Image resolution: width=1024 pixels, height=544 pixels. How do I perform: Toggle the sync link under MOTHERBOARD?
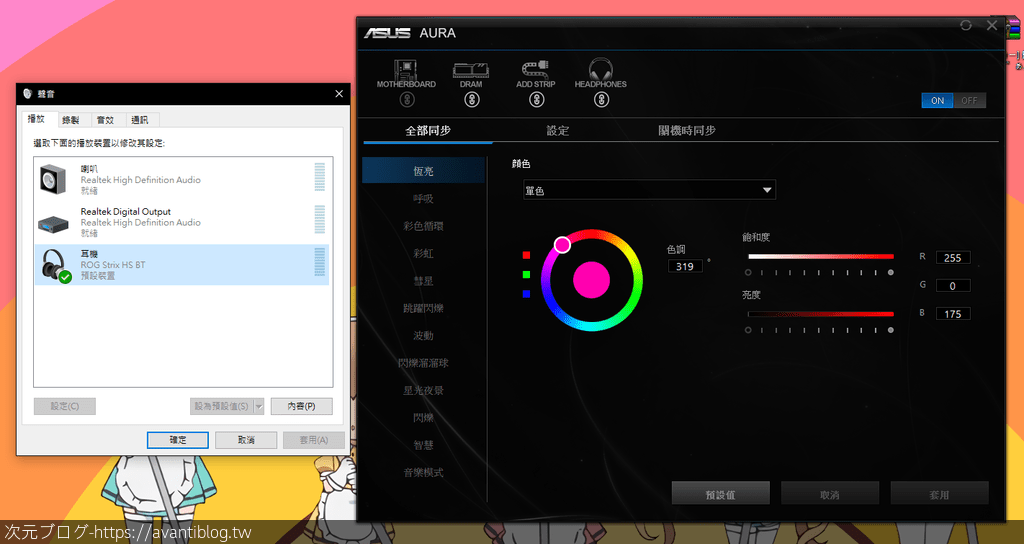406,100
